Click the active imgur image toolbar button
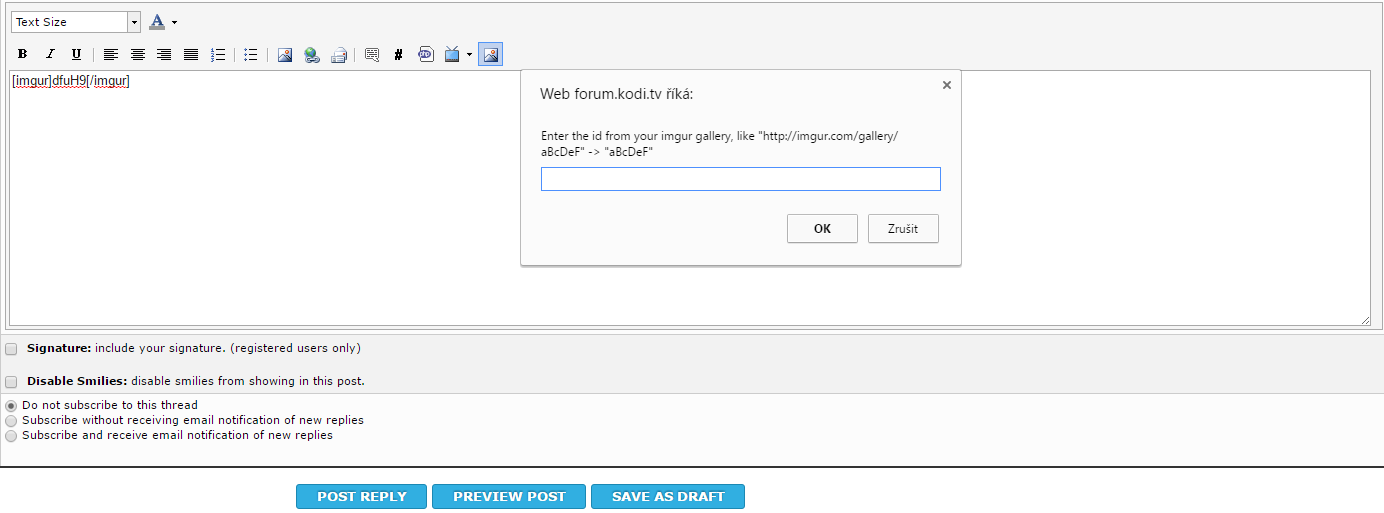Screen dimensions: 1384x513 click(x=490, y=55)
